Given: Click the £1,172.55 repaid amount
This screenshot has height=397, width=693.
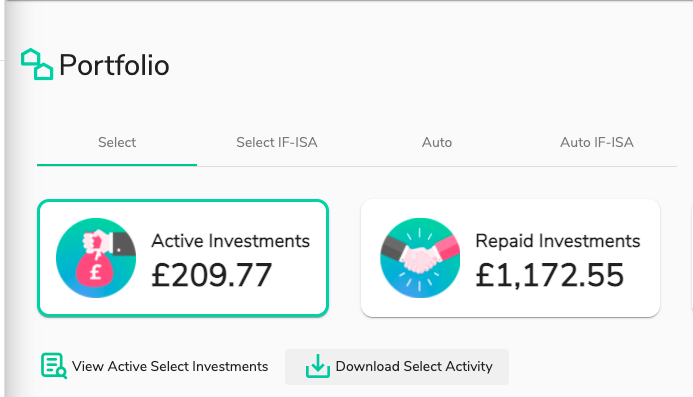Looking at the screenshot, I should 549,275.
